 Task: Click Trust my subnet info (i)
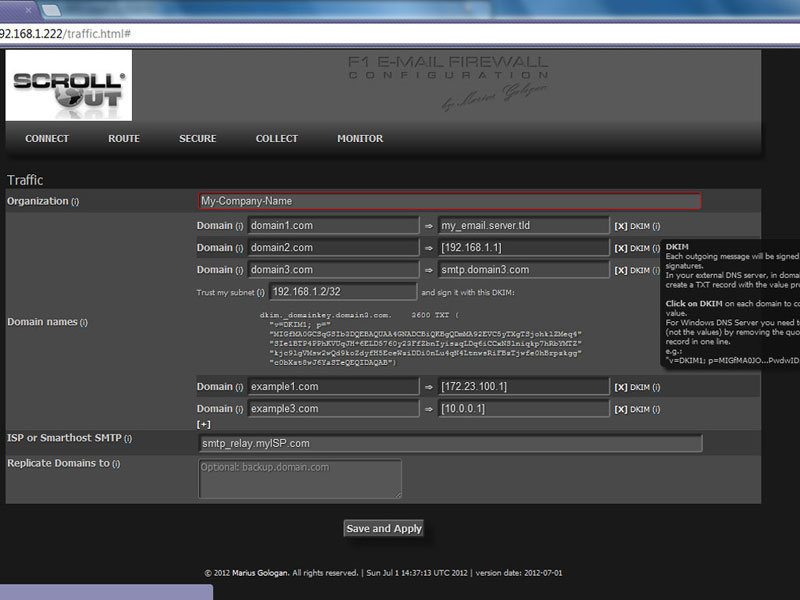click(260, 292)
